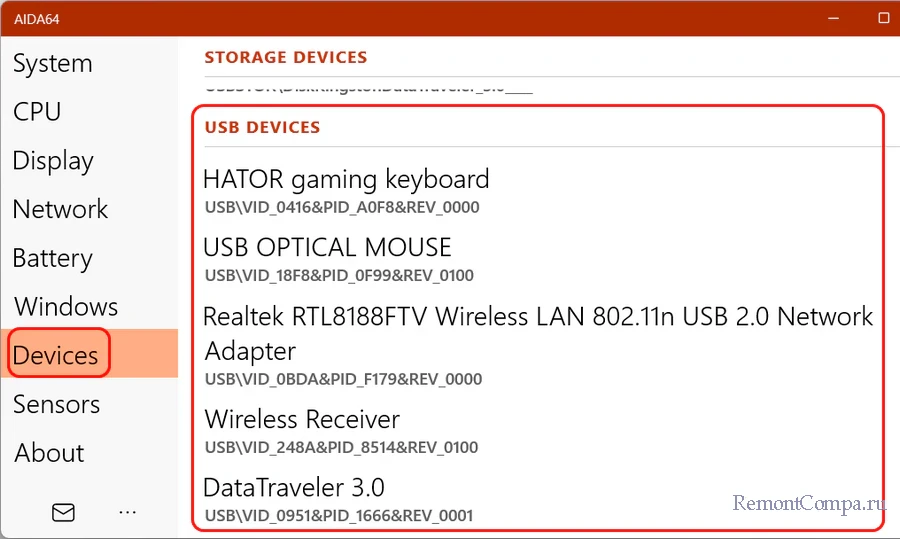Go to the Display section

click(53, 161)
